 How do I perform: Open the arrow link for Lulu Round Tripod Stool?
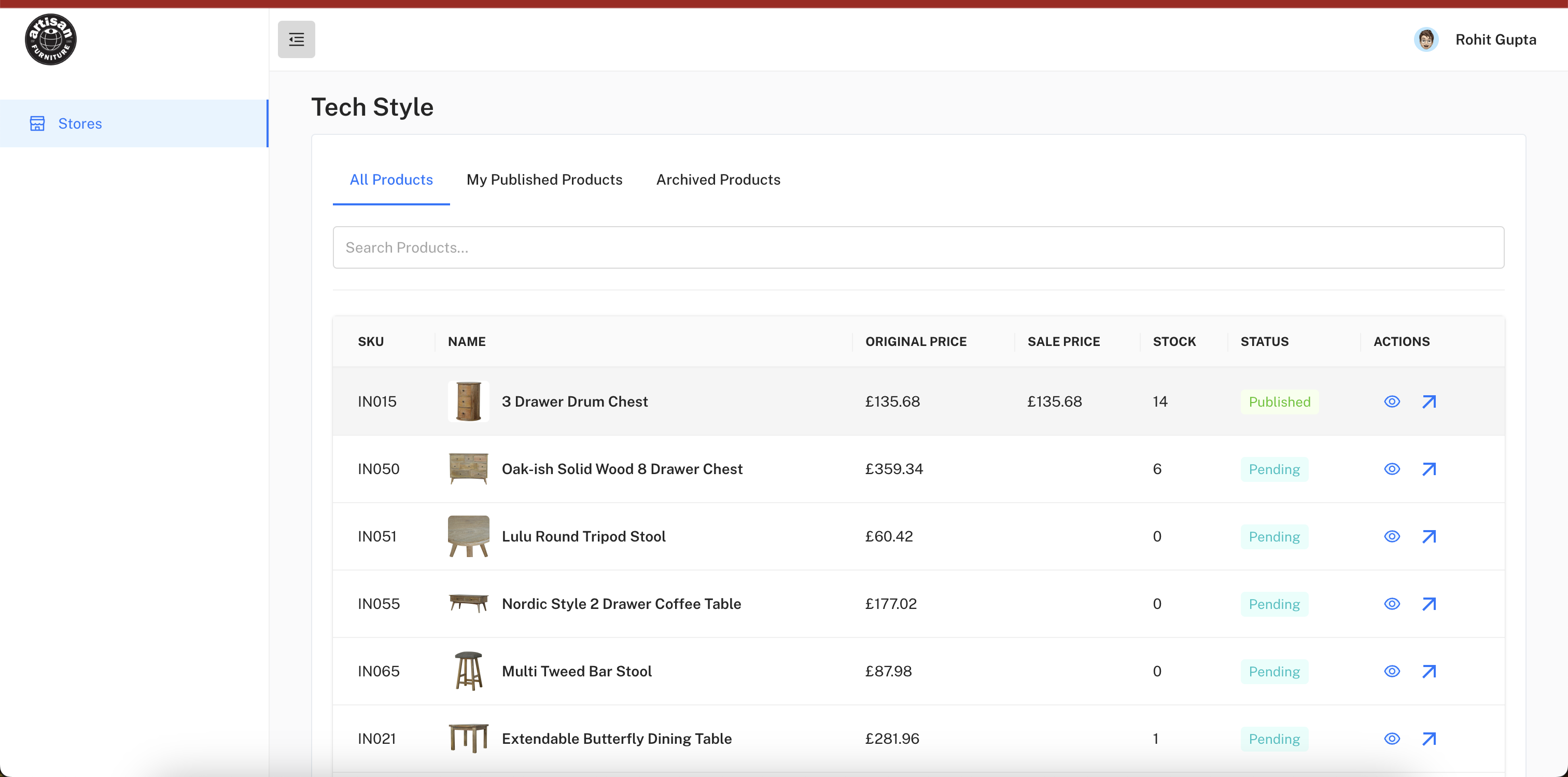pyautogui.click(x=1429, y=536)
